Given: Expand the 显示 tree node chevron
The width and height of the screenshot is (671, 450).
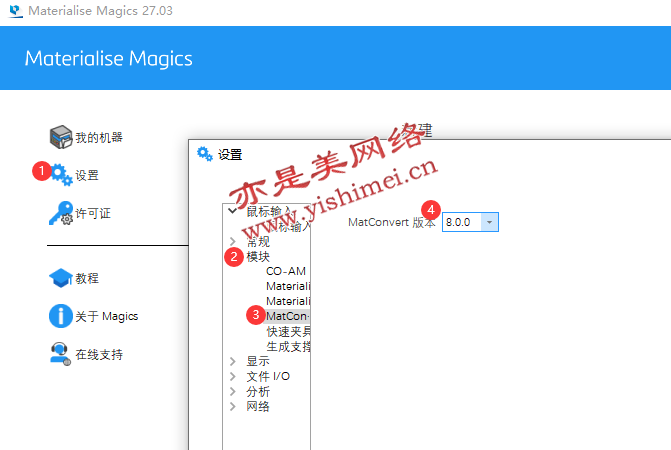Looking at the screenshot, I should pyautogui.click(x=232, y=361).
